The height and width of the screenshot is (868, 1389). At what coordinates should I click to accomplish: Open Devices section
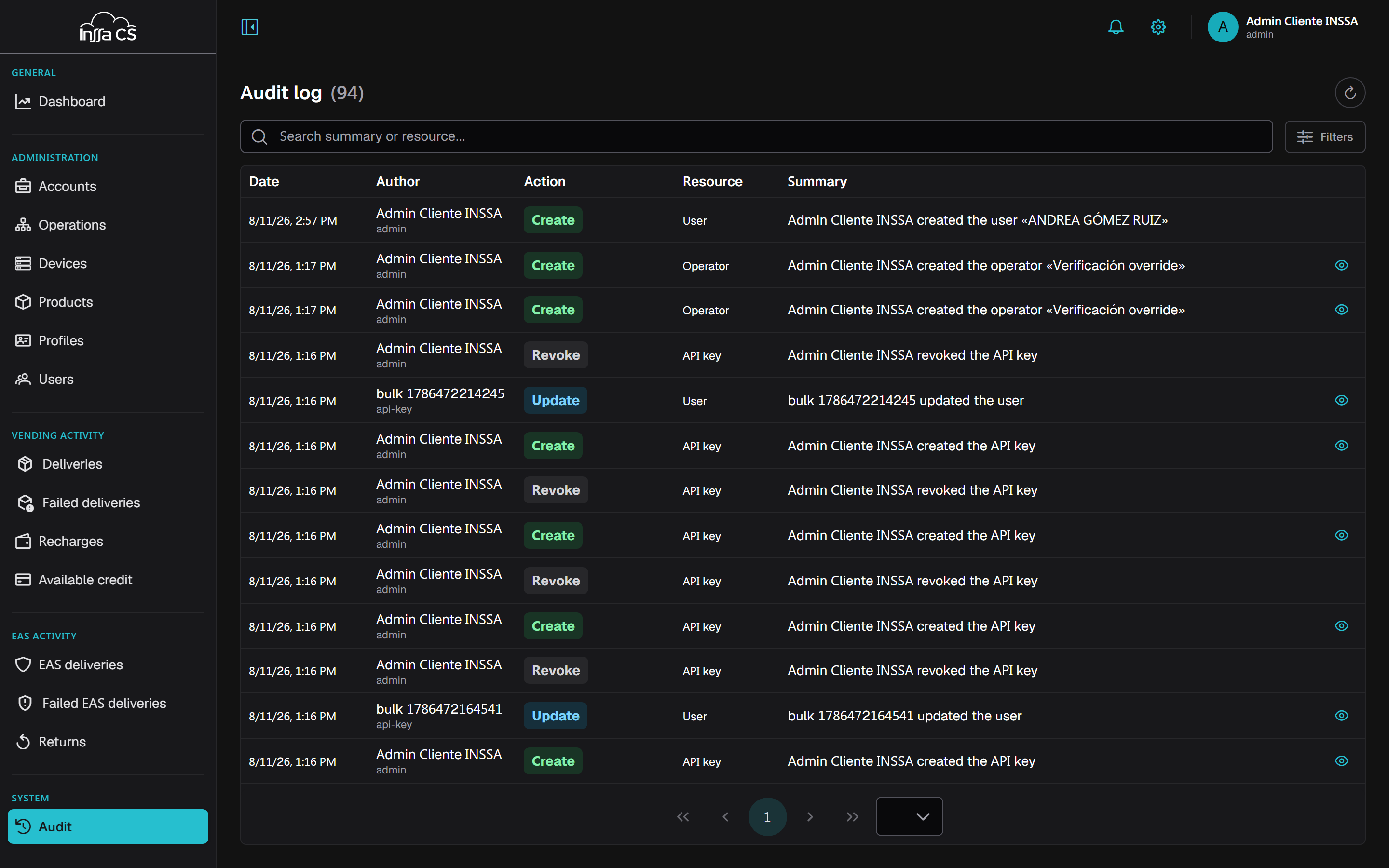(108, 263)
